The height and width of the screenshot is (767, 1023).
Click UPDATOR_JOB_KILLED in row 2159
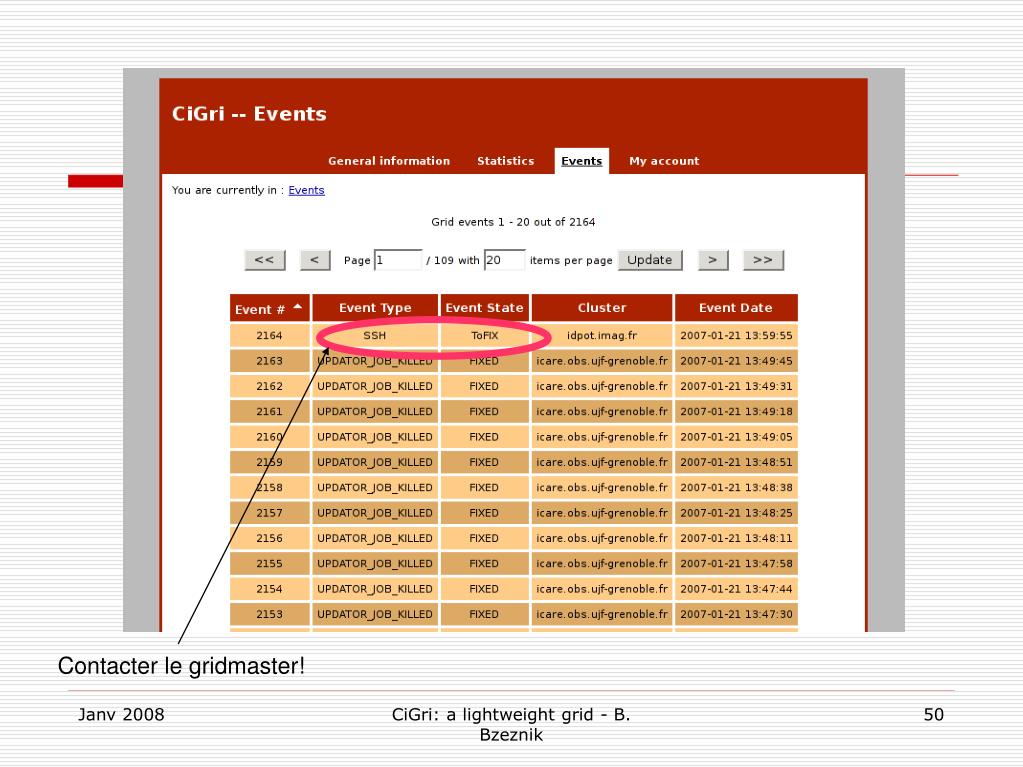pos(375,462)
